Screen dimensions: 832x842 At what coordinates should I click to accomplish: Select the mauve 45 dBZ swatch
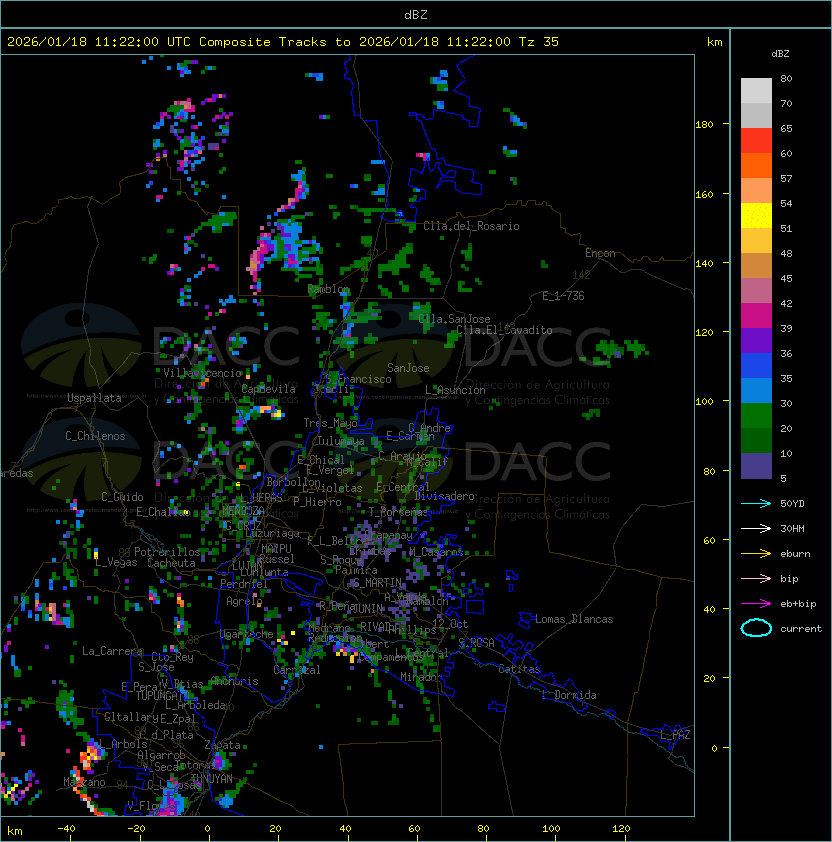756,291
